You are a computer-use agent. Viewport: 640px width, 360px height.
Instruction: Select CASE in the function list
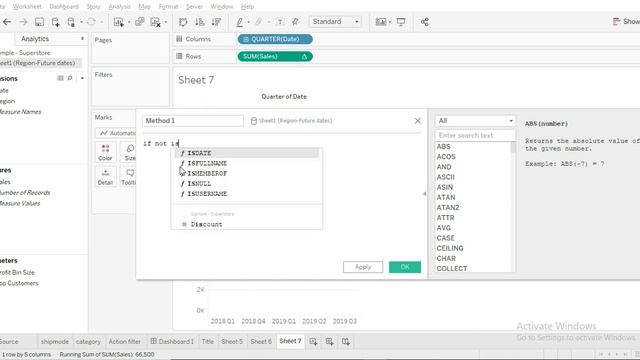point(445,238)
